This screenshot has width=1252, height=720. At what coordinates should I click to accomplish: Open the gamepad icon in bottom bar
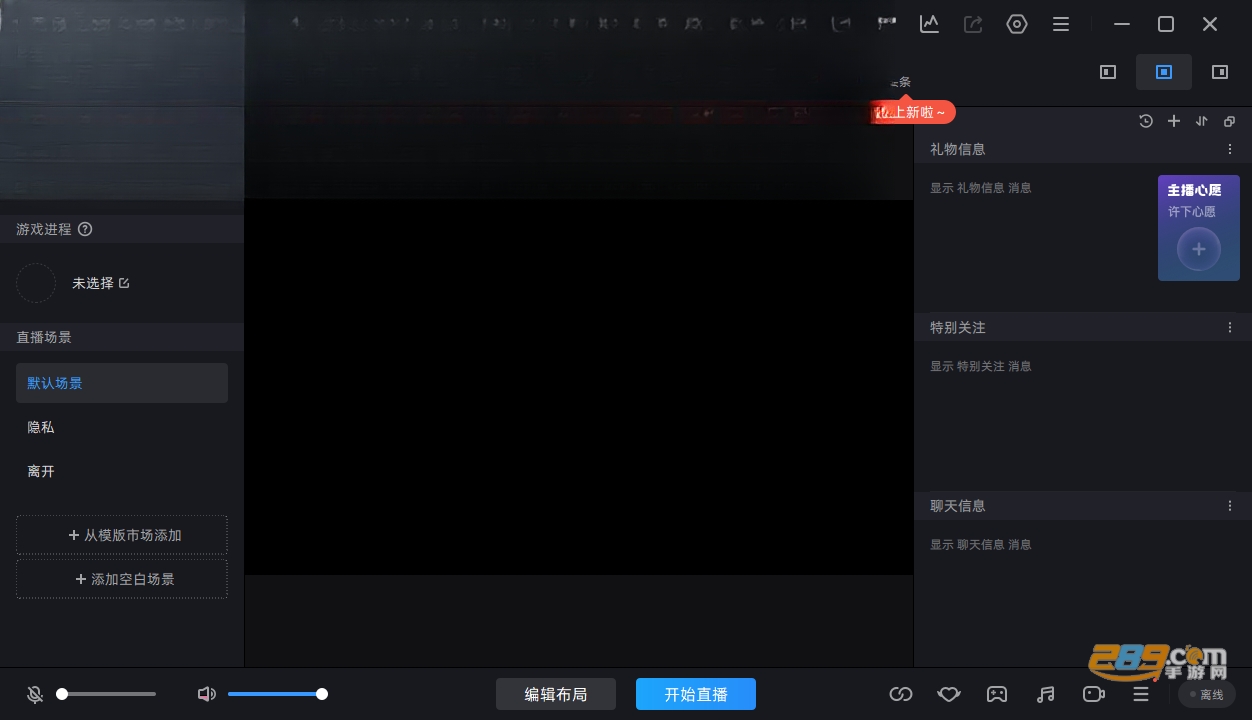click(x=997, y=694)
